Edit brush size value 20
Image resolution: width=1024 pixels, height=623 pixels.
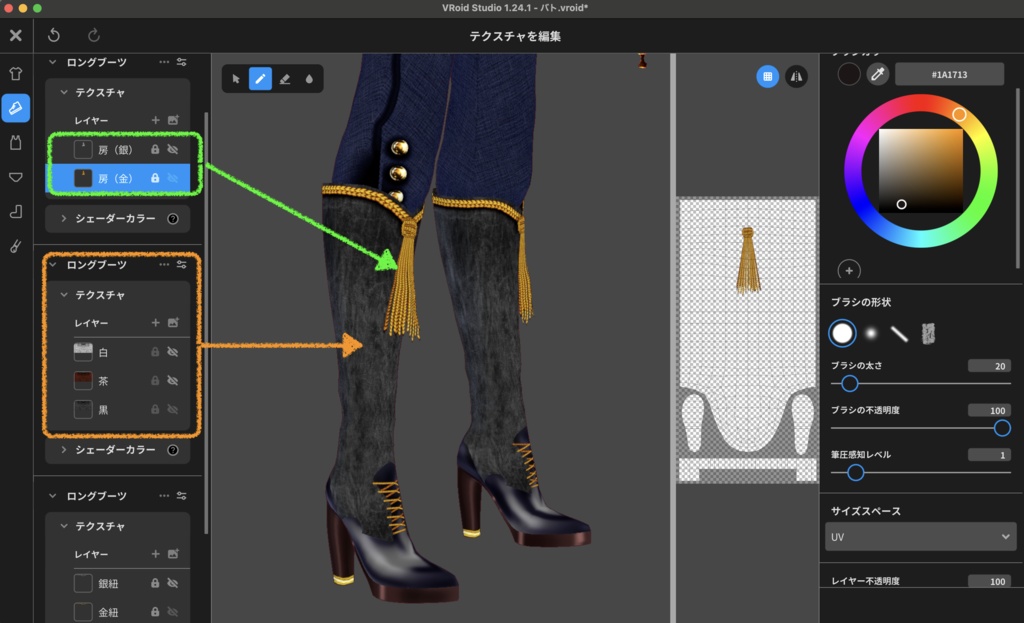[989, 366]
